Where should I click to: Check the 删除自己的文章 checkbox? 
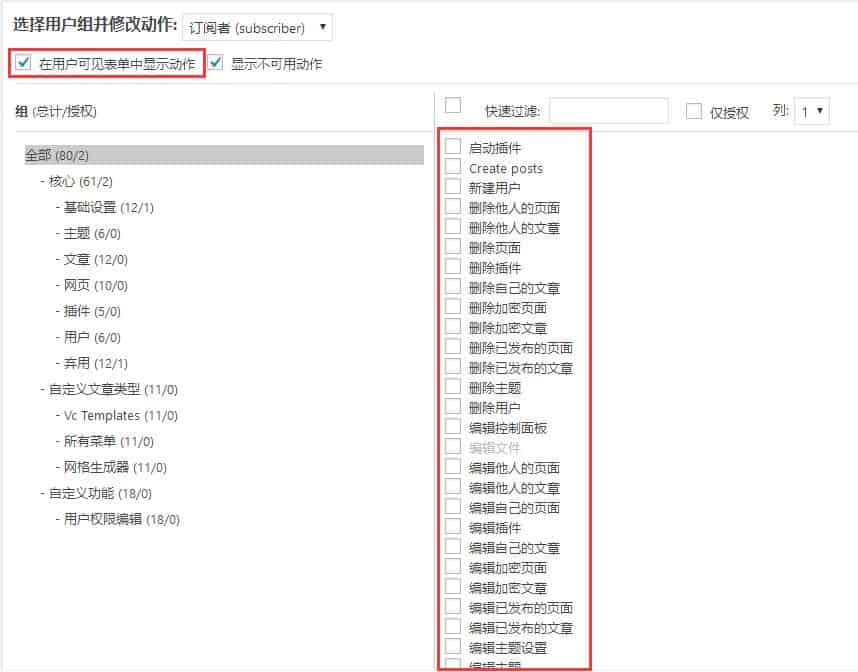[x=453, y=286]
